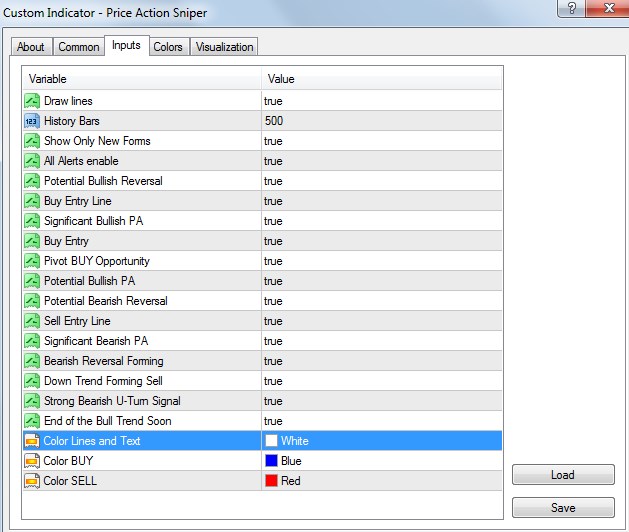
Task: Click the Value column header
Action: pos(381,79)
